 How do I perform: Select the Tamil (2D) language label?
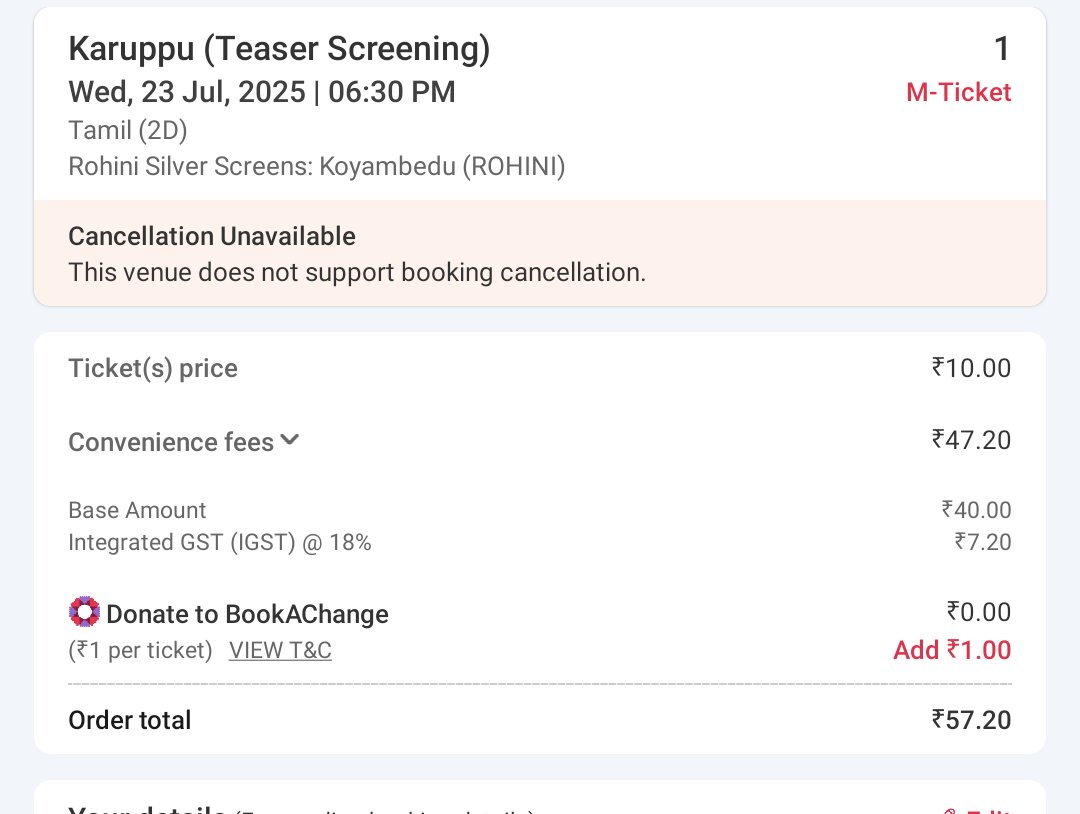coord(128,130)
